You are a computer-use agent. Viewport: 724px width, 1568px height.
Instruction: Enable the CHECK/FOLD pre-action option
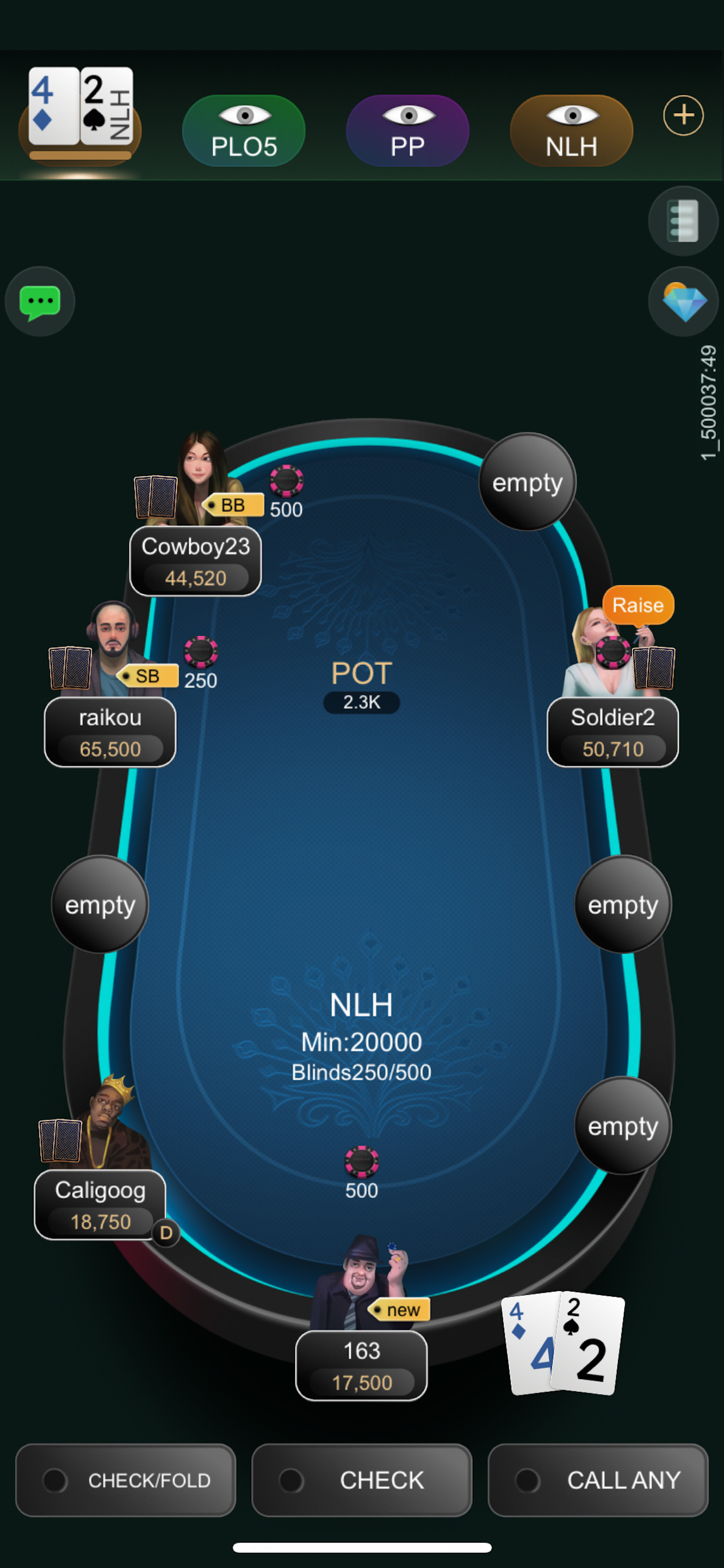click(x=125, y=1480)
